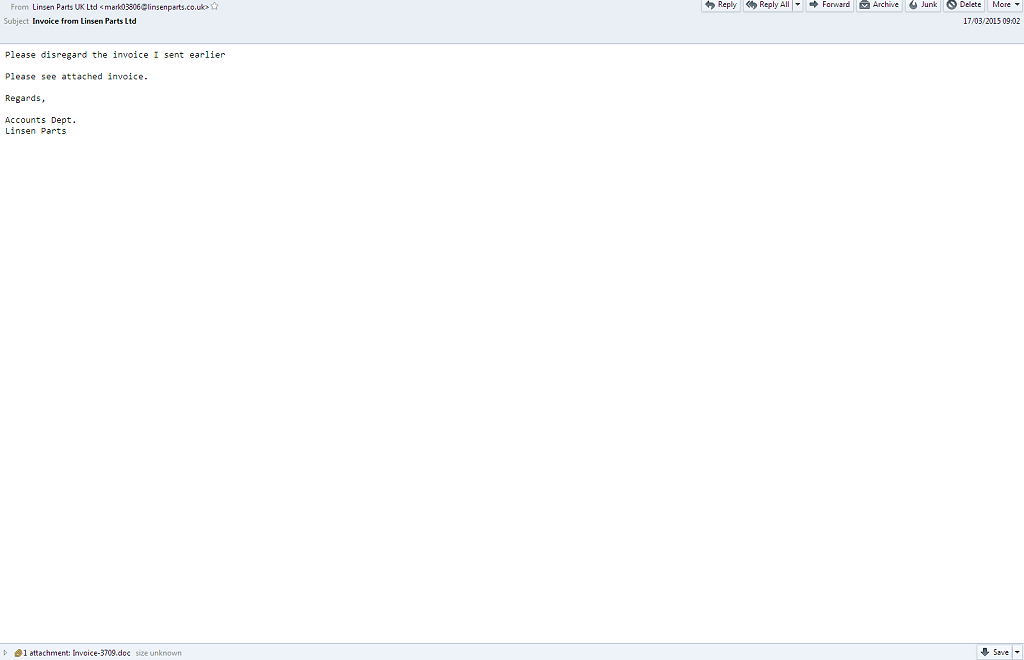Click the subject line text
1024x660 pixels.
tap(84, 21)
